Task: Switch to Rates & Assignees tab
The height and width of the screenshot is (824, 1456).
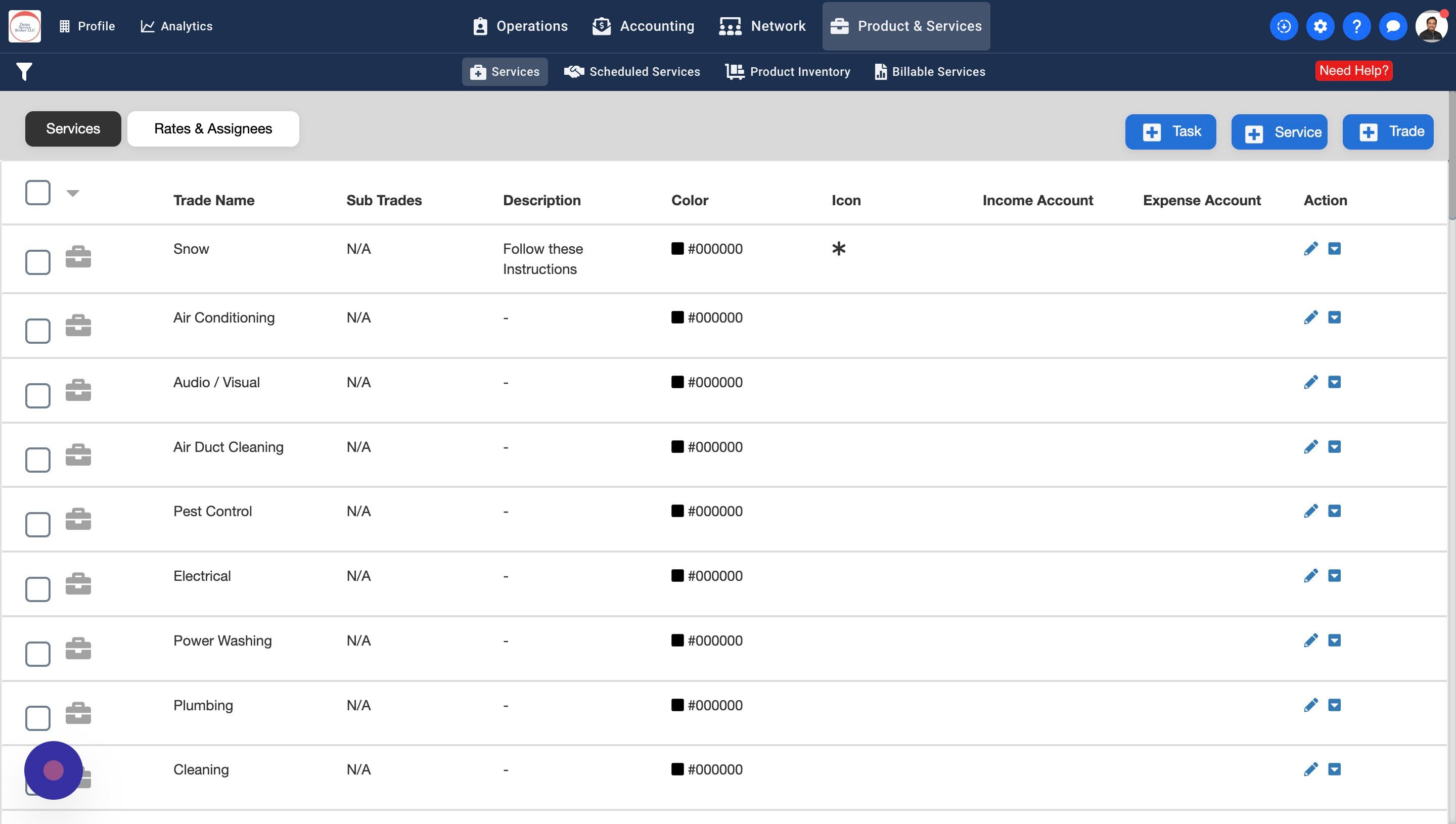Action: point(213,129)
